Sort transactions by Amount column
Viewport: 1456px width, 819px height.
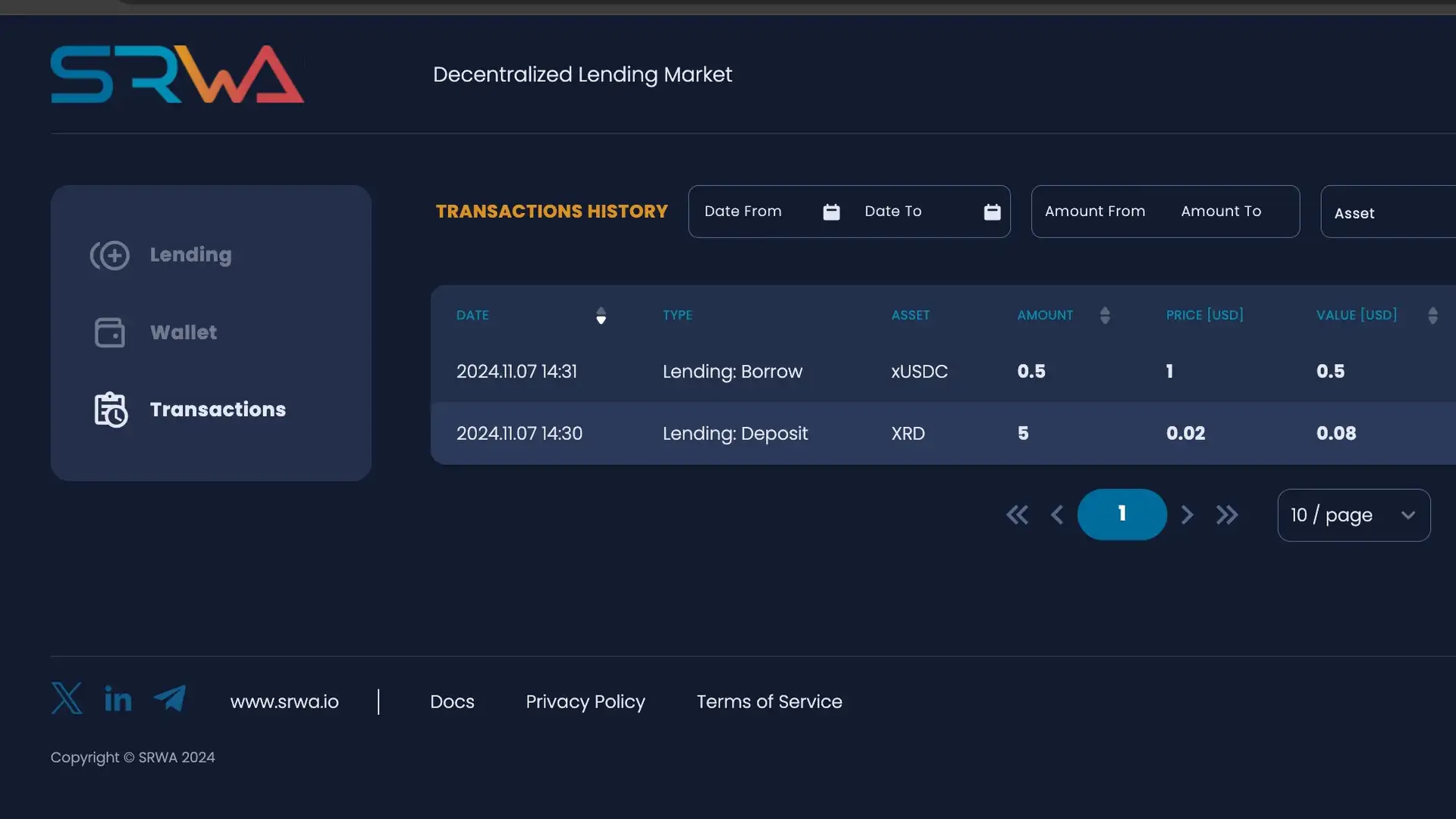point(1104,315)
